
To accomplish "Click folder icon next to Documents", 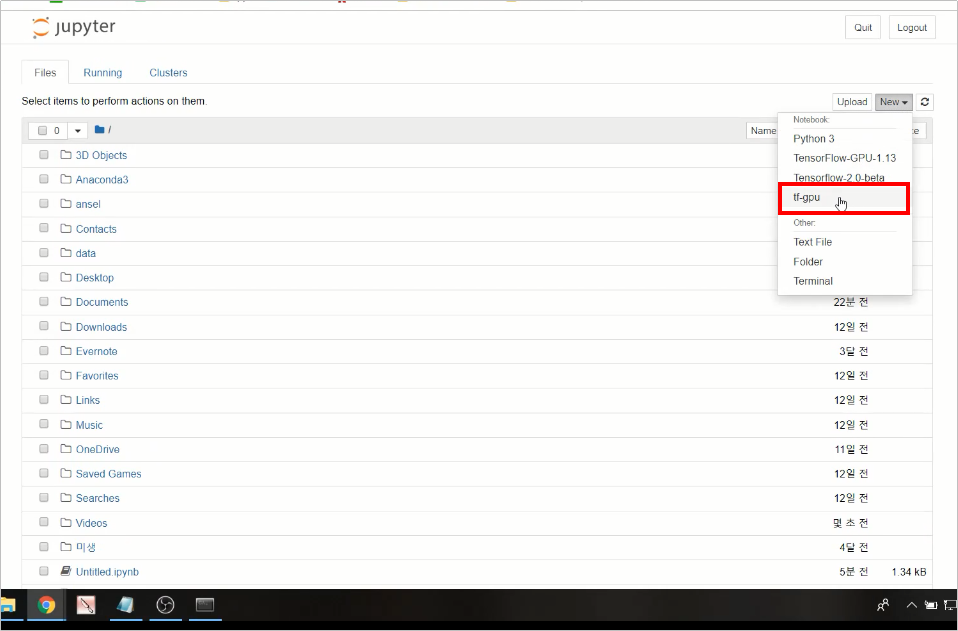I will 66,302.
